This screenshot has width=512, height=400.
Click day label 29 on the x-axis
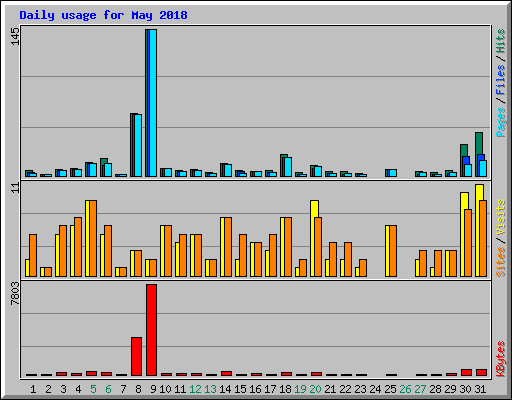450,389
